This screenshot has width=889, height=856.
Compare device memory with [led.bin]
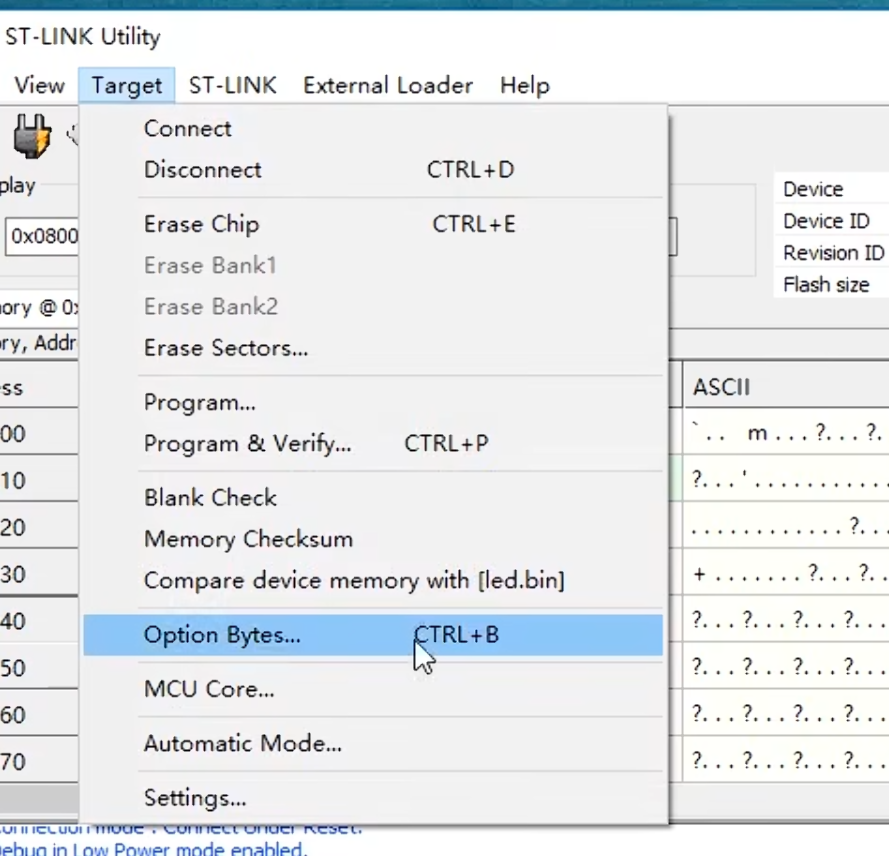tap(372, 580)
